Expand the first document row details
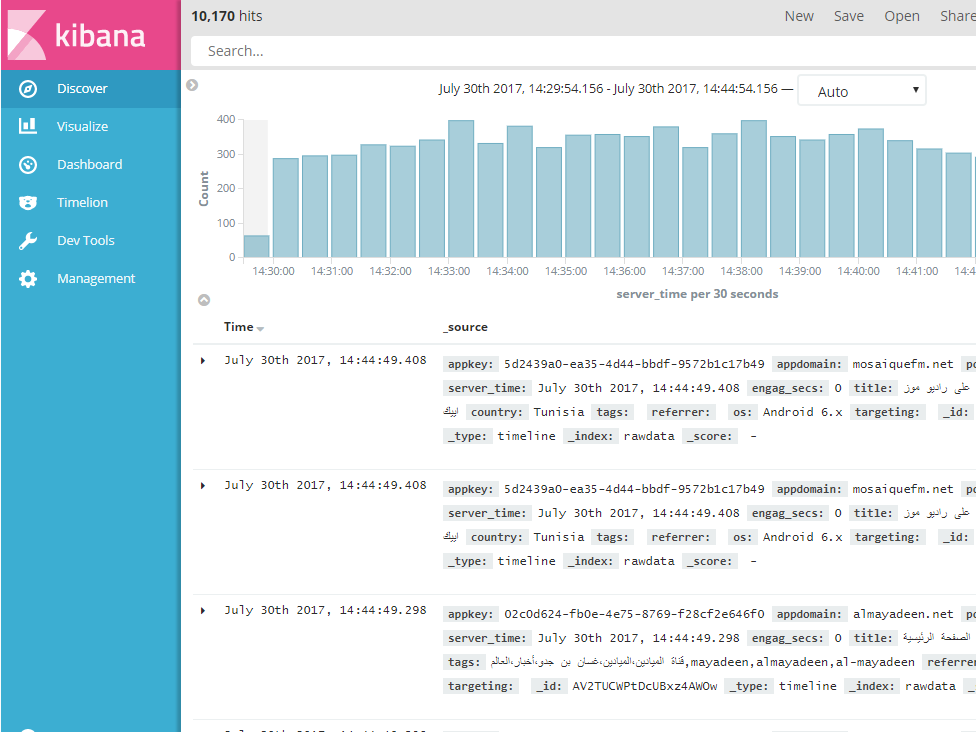The width and height of the screenshot is (976, 732). [x=205, y=360]
